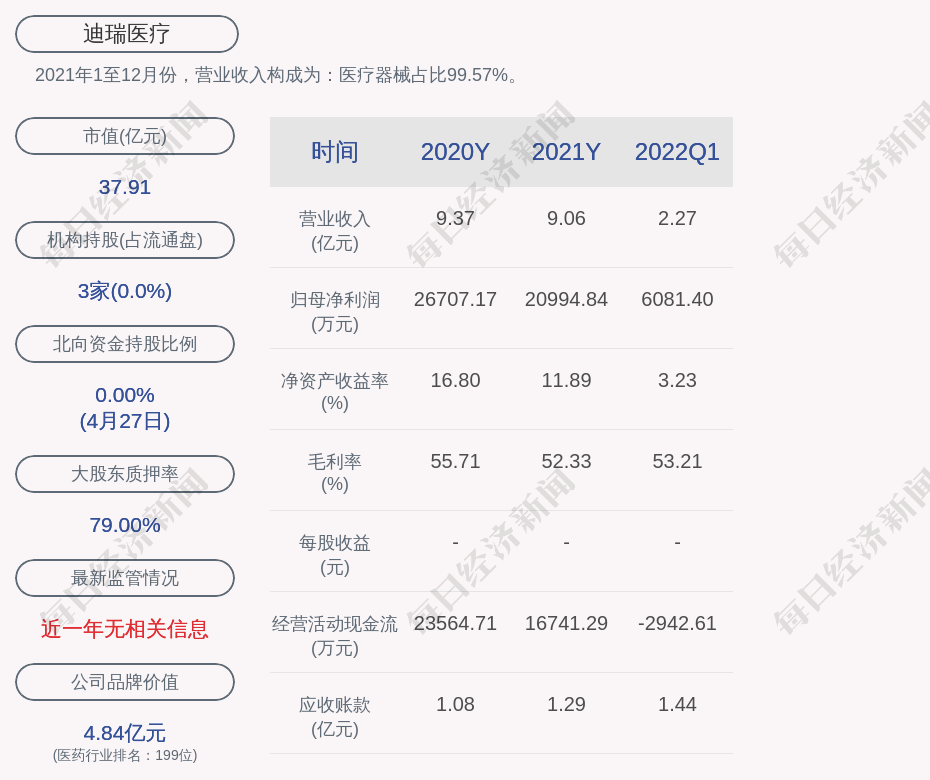
Task: Click the 机构持股(占流通盘) label pill
Action: pos(125,240)
